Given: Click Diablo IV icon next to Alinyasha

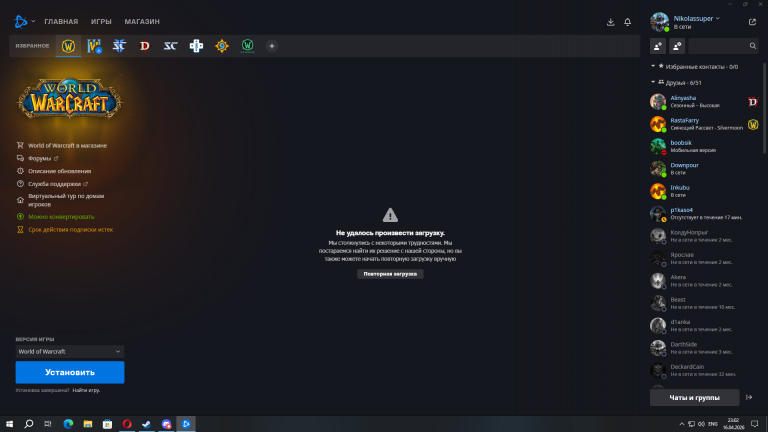Looking at the screenshot, I should coord(753,101).
